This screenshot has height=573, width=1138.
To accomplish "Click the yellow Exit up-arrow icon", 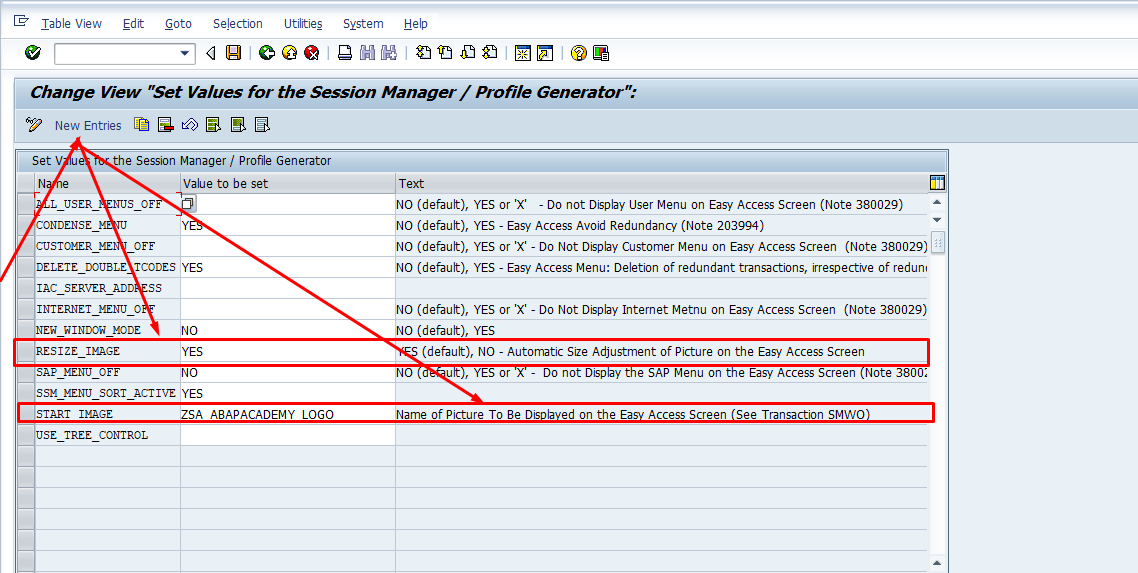I will tap(290, 53).
